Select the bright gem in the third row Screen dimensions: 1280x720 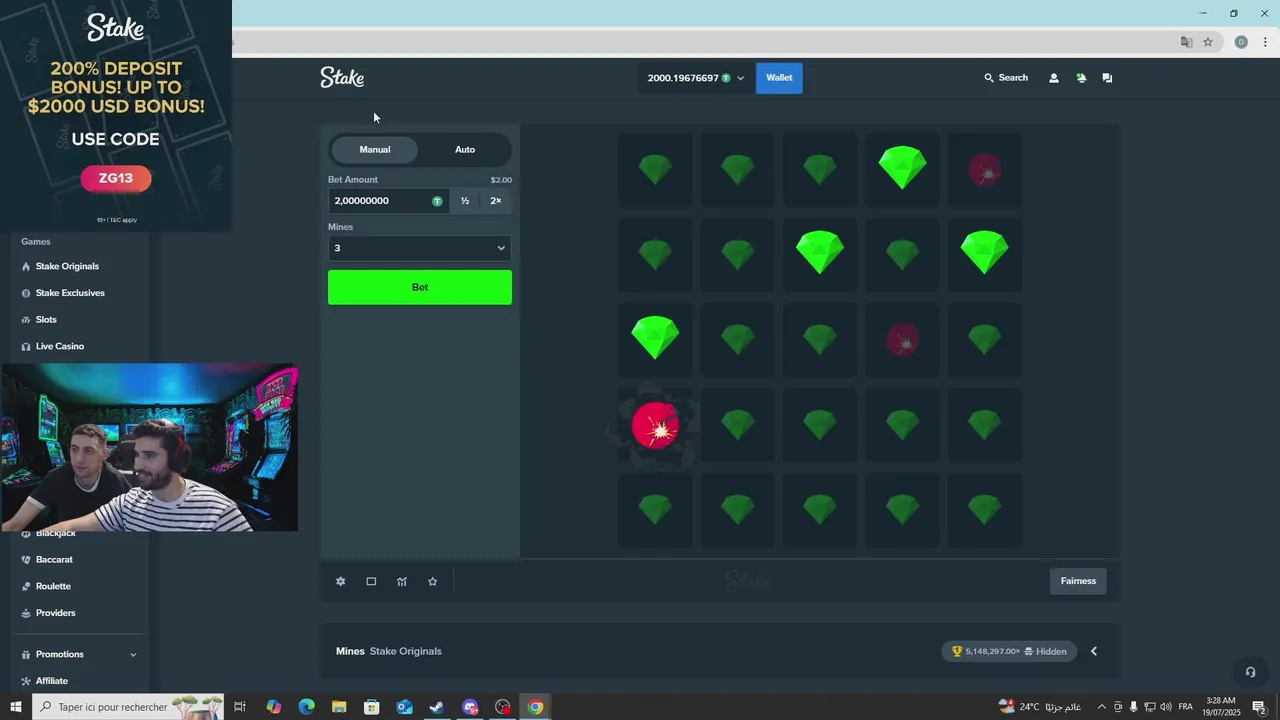pos(655,338)
